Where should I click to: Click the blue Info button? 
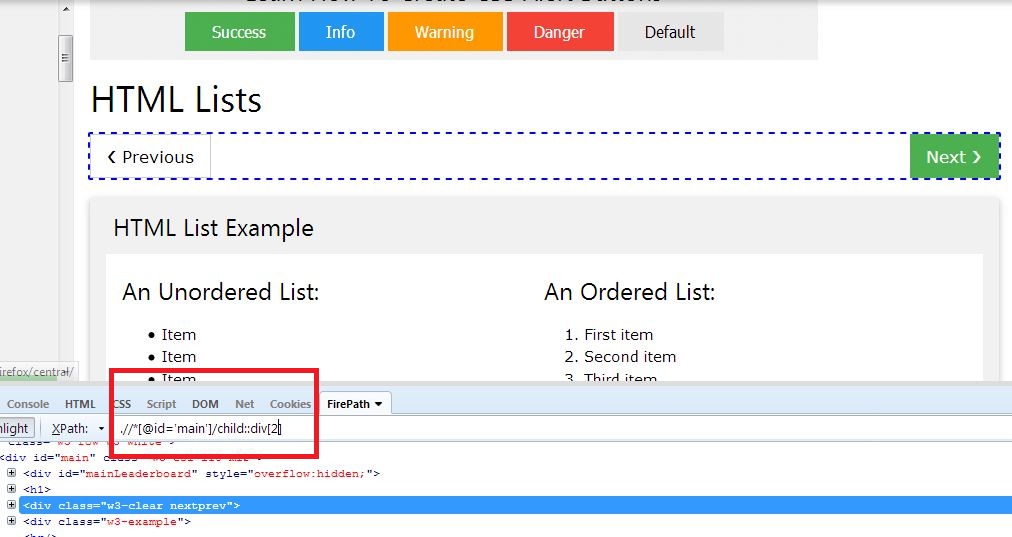coord(341,32)
